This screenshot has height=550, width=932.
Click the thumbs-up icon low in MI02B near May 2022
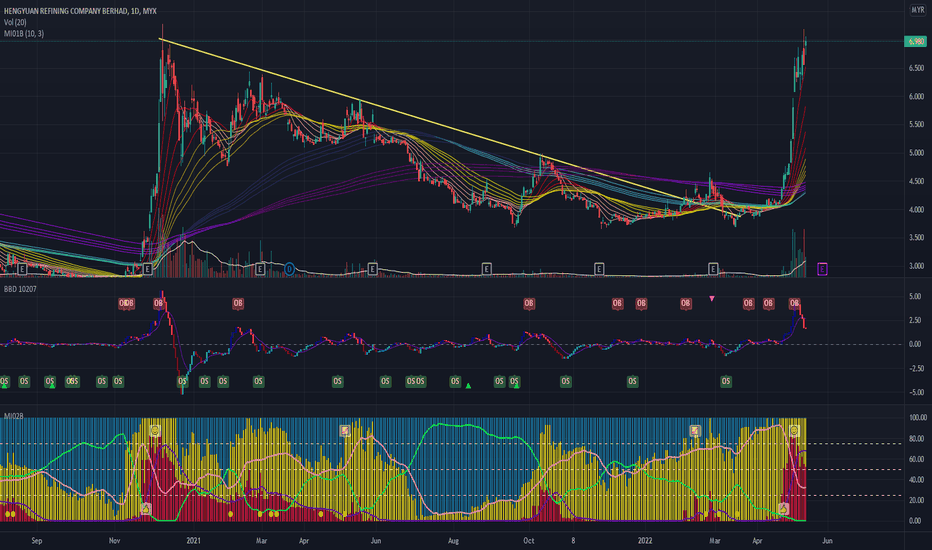pos(784,508)
